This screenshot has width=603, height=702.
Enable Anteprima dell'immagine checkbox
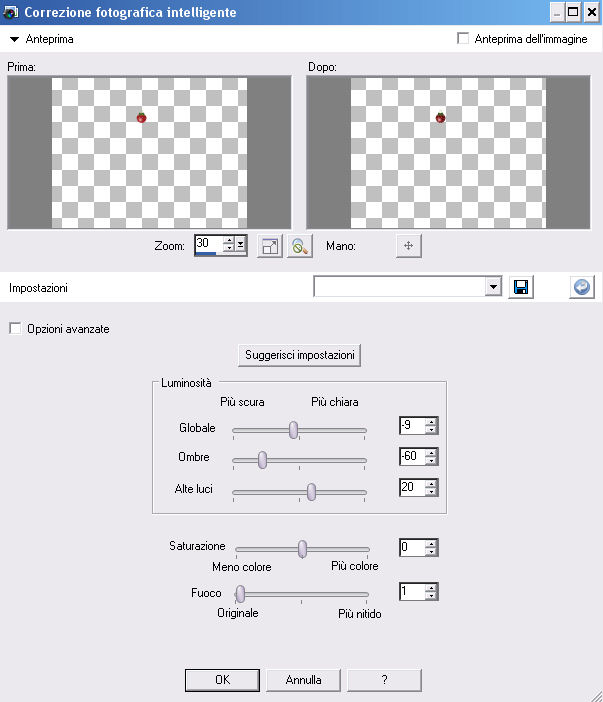click(463, 39)
